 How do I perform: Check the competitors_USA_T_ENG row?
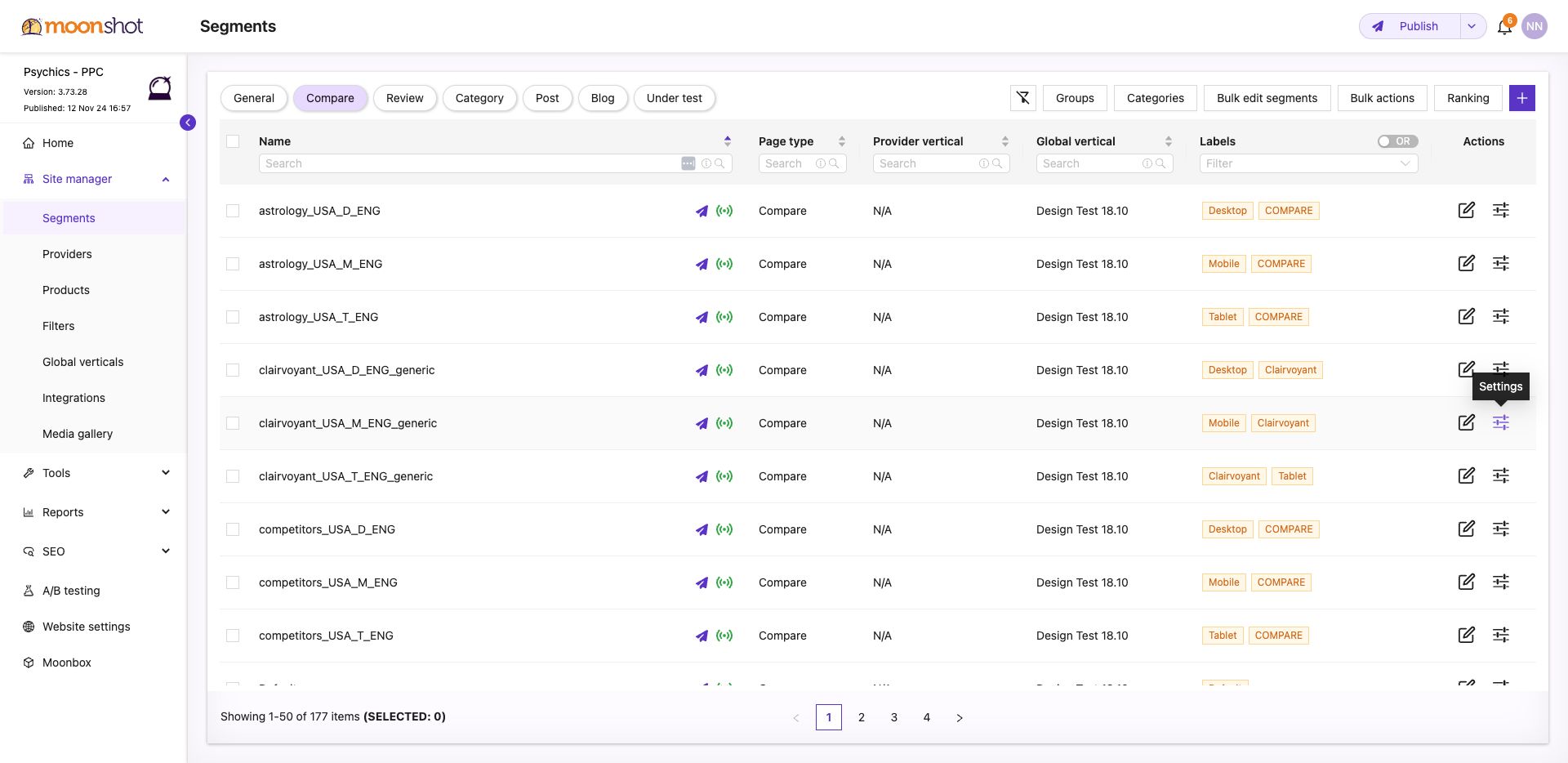[x=233, y=636]
